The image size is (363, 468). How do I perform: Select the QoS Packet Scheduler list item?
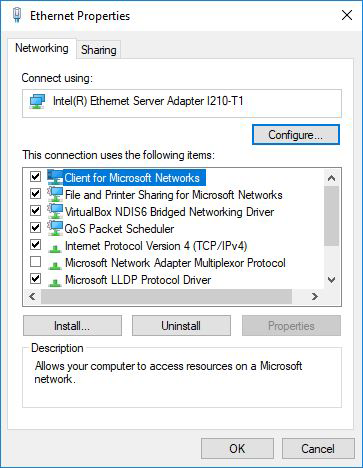119,229
